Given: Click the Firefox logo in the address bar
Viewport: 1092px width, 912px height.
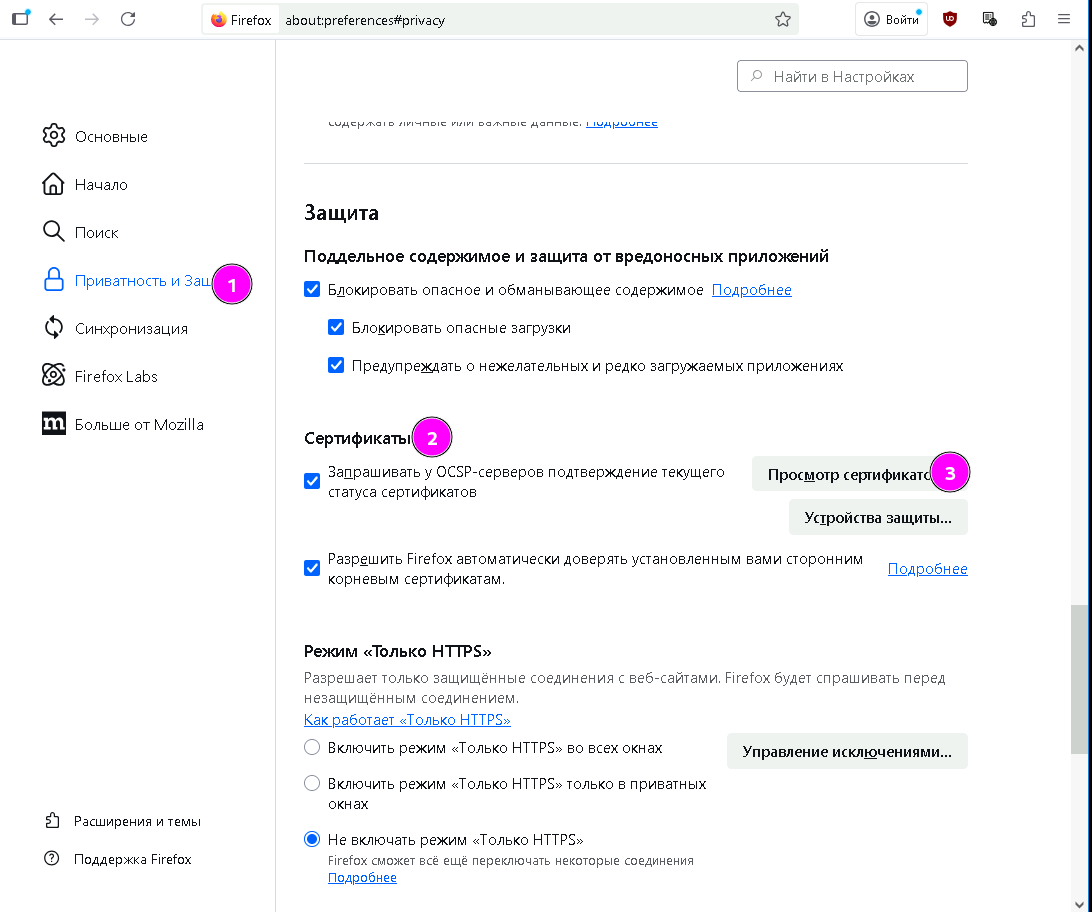Looking at the screenshot, I should tap(219, 20).
